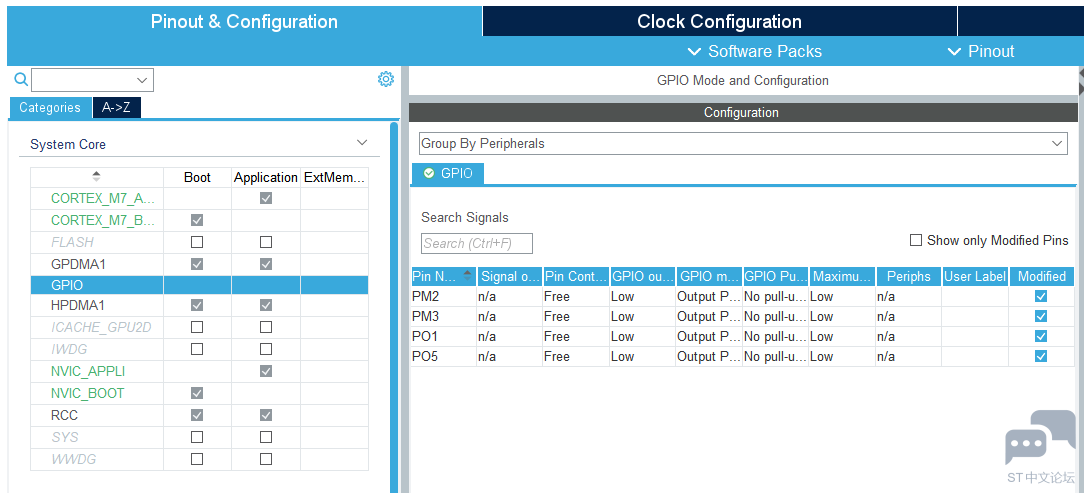Select RCC peripheral
Viewport: 1084px width, 493px height.
[64, 416]
